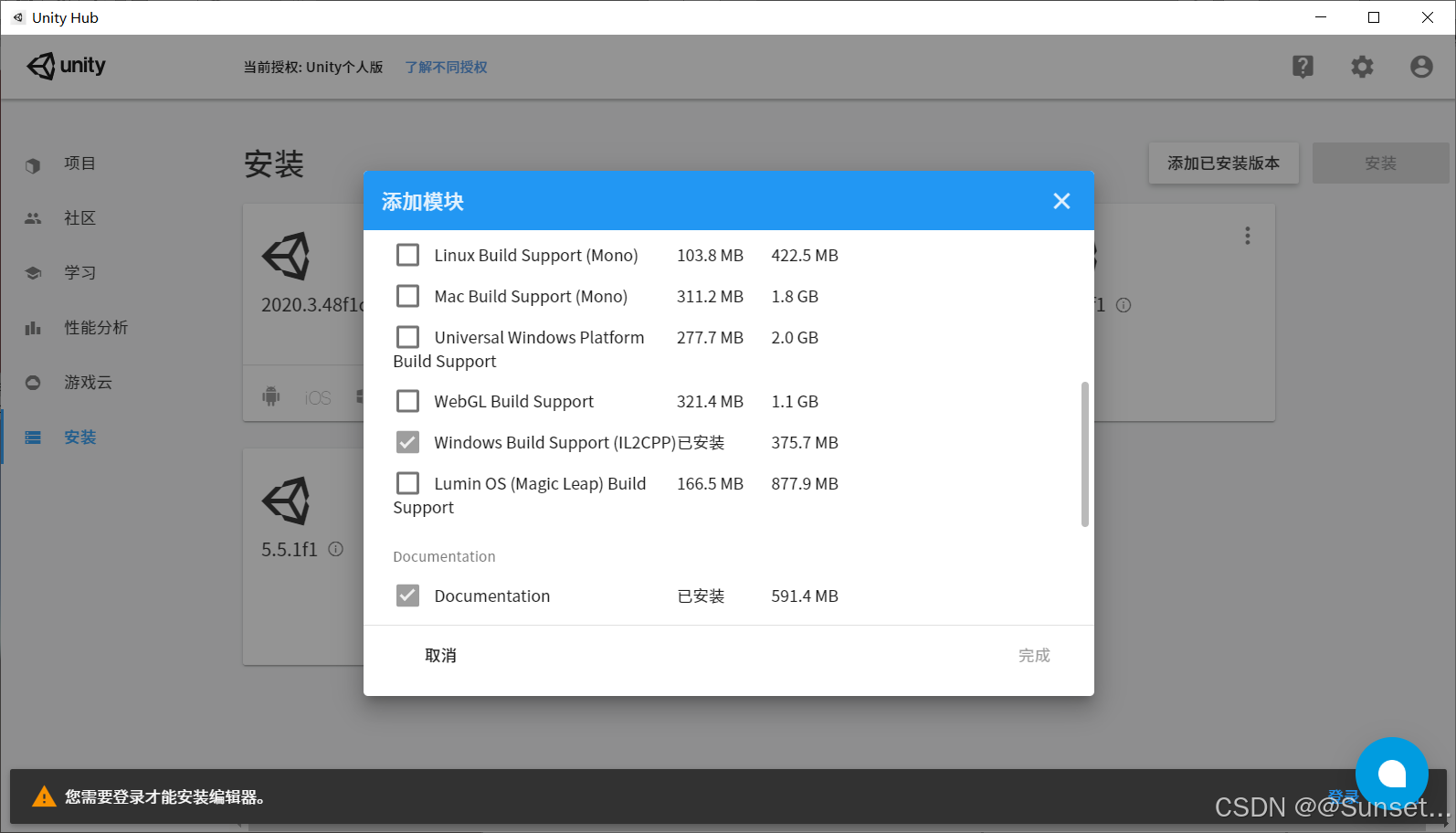This screenshot has height=833, width=1456.
Task: Click the 学习 graduation cap icon
Action: 33,273
